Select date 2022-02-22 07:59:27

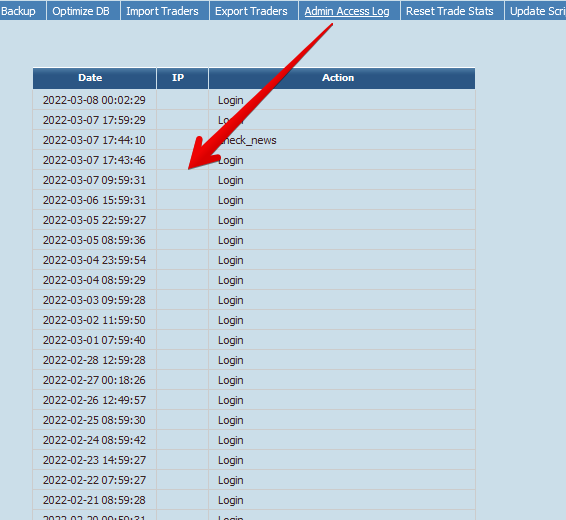tap(94, 480)
